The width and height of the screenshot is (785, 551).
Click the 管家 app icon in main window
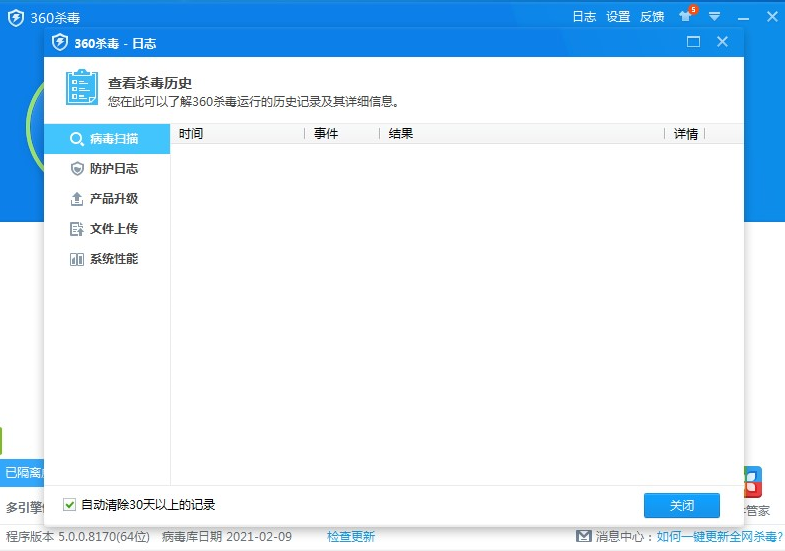pyautogui.click(x=752, y=482)
